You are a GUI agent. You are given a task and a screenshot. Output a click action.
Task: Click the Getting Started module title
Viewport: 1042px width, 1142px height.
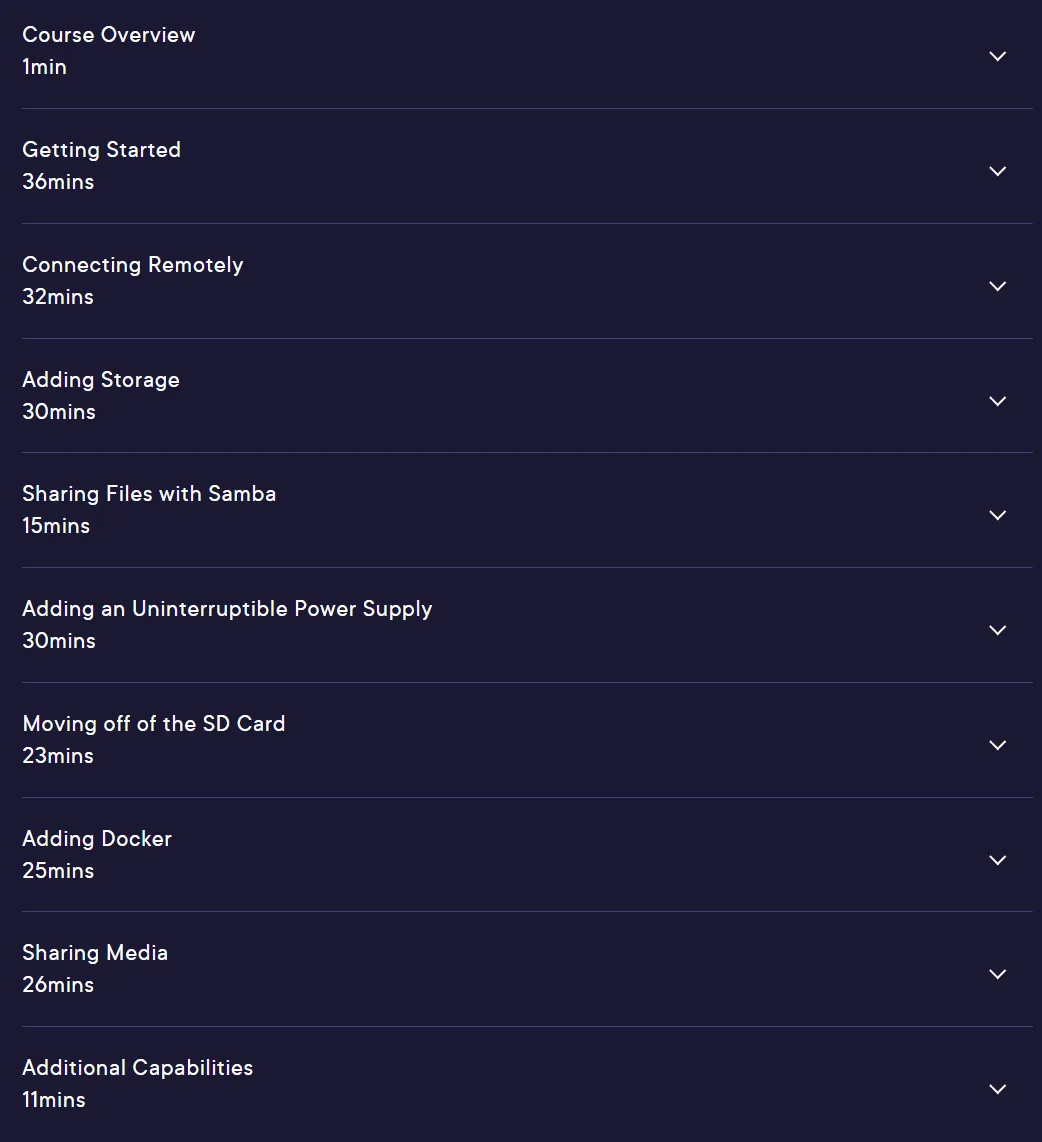pos(101,150)
